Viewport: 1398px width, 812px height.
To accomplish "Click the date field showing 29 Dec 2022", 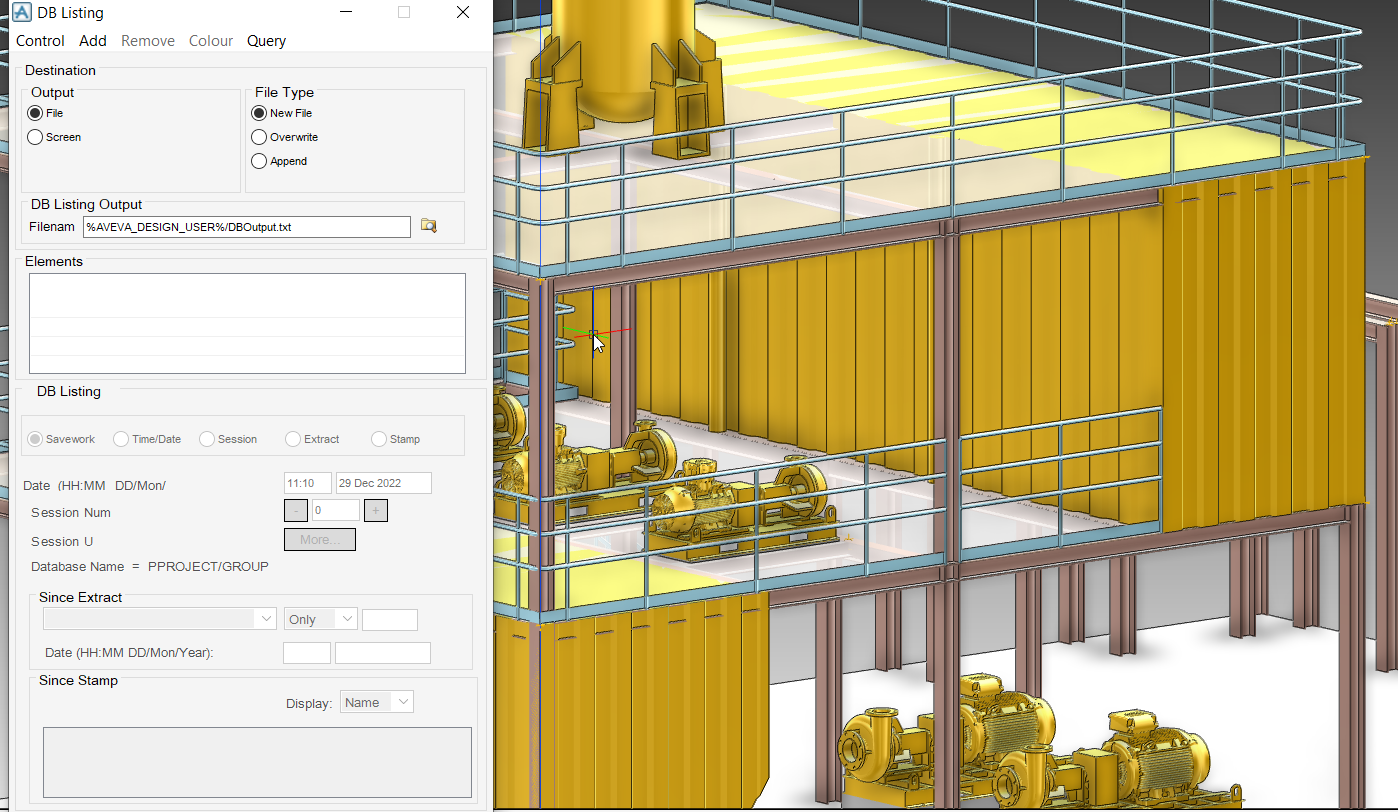I will click(x=383, y=482).
